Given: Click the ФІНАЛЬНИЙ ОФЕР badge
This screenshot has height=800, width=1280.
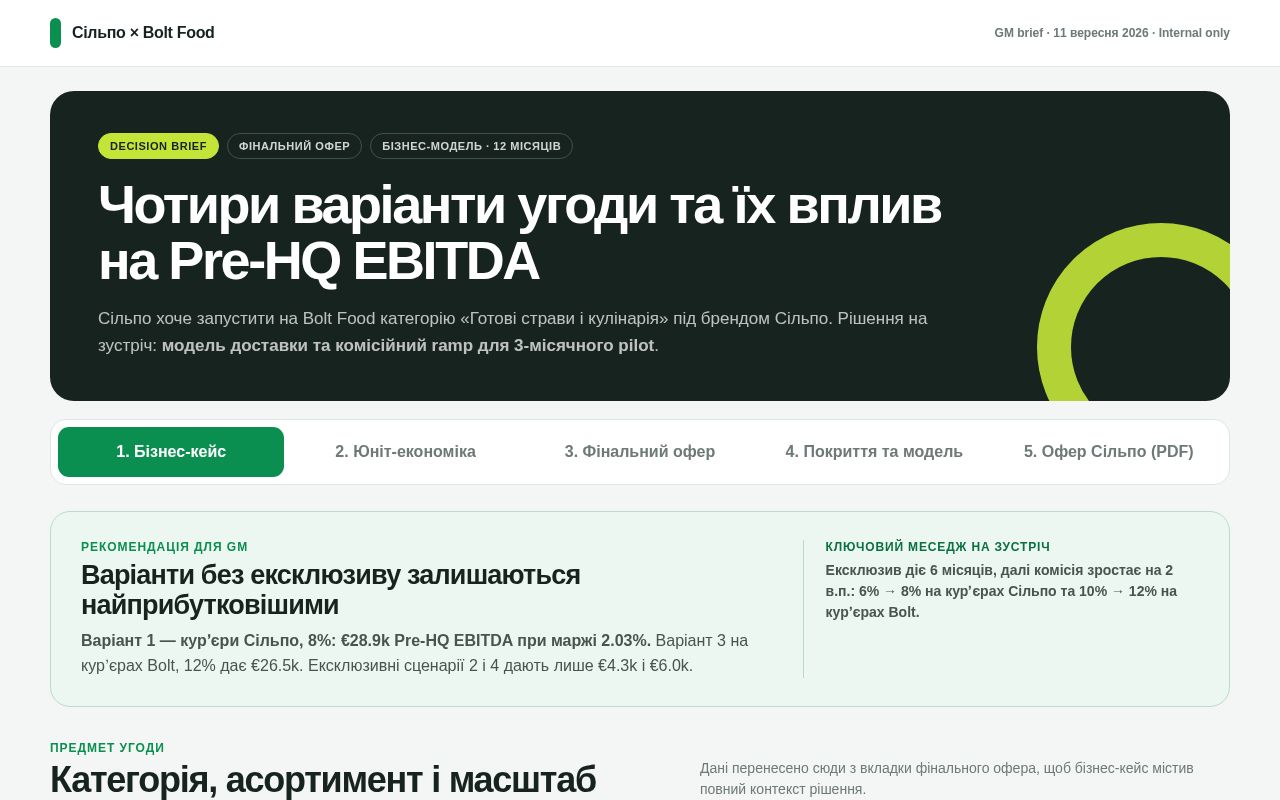Looking at the screenshot, I should click(294, 146).
